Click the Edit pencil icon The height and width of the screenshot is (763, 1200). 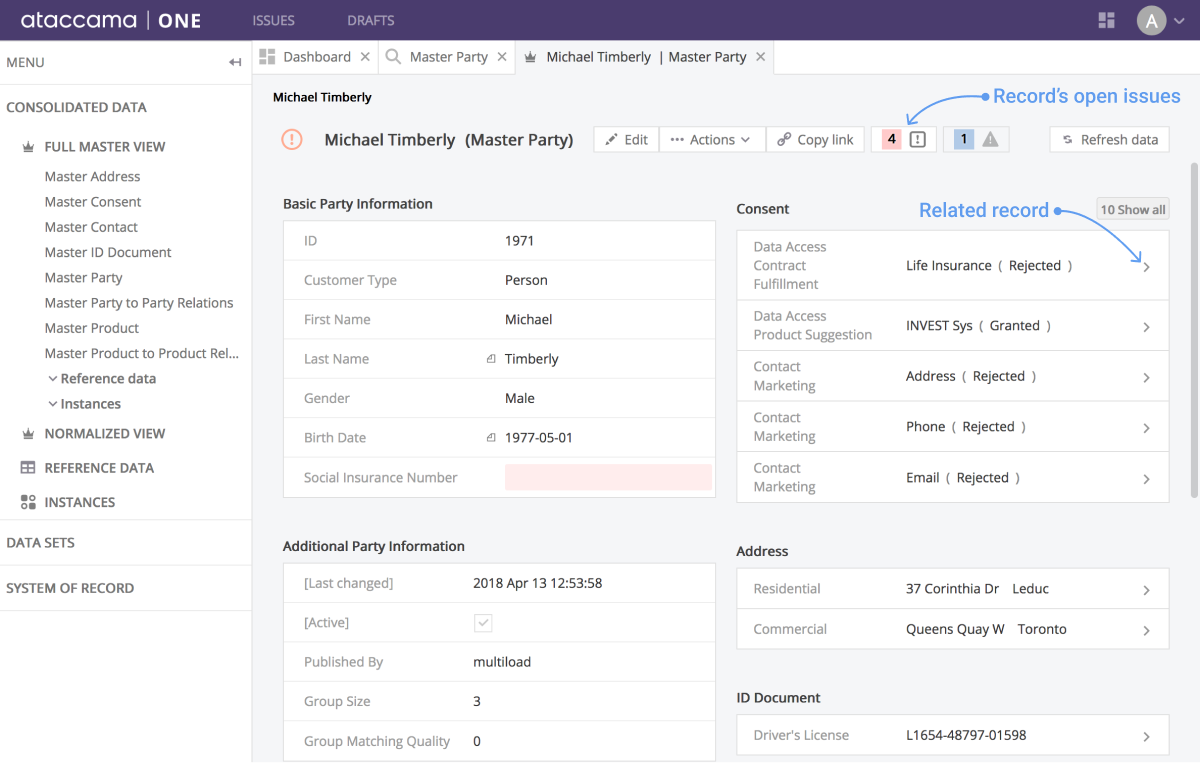[612, 139]
